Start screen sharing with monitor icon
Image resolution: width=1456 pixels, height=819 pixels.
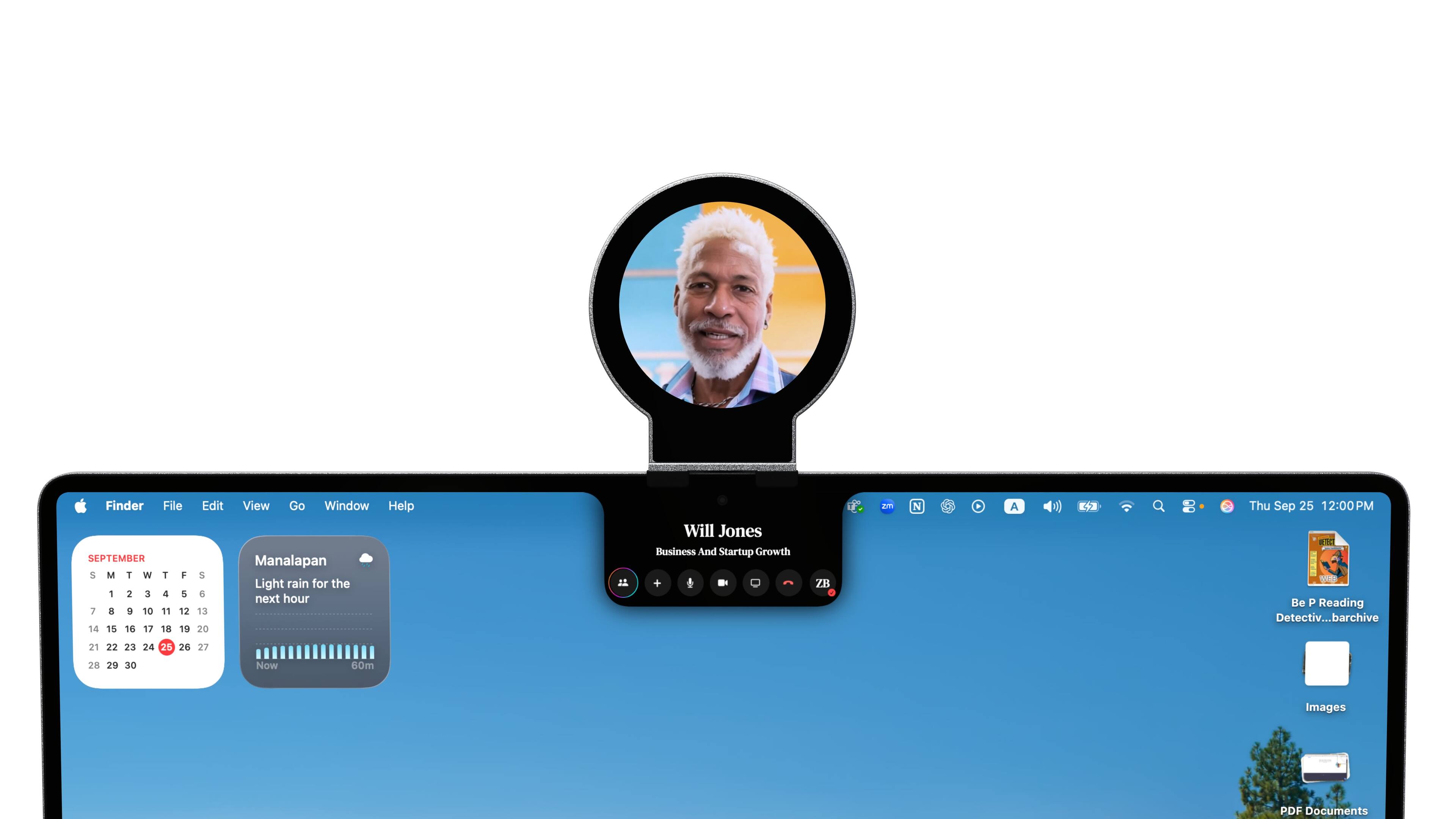755,583
